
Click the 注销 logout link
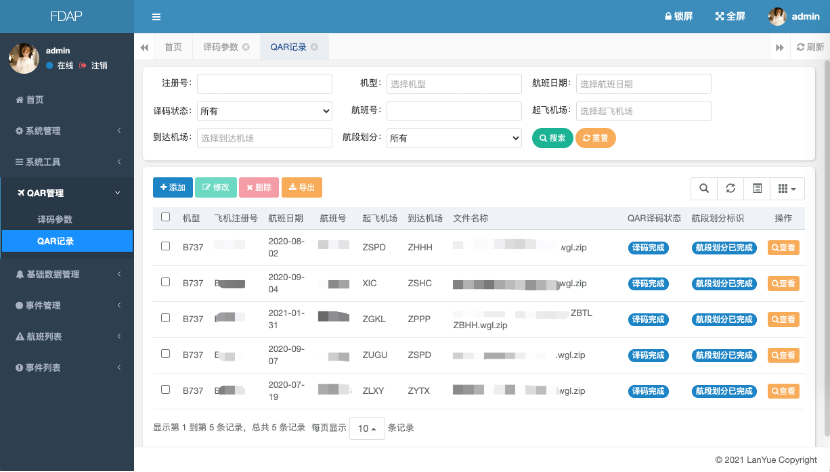[x=94, y=66]
